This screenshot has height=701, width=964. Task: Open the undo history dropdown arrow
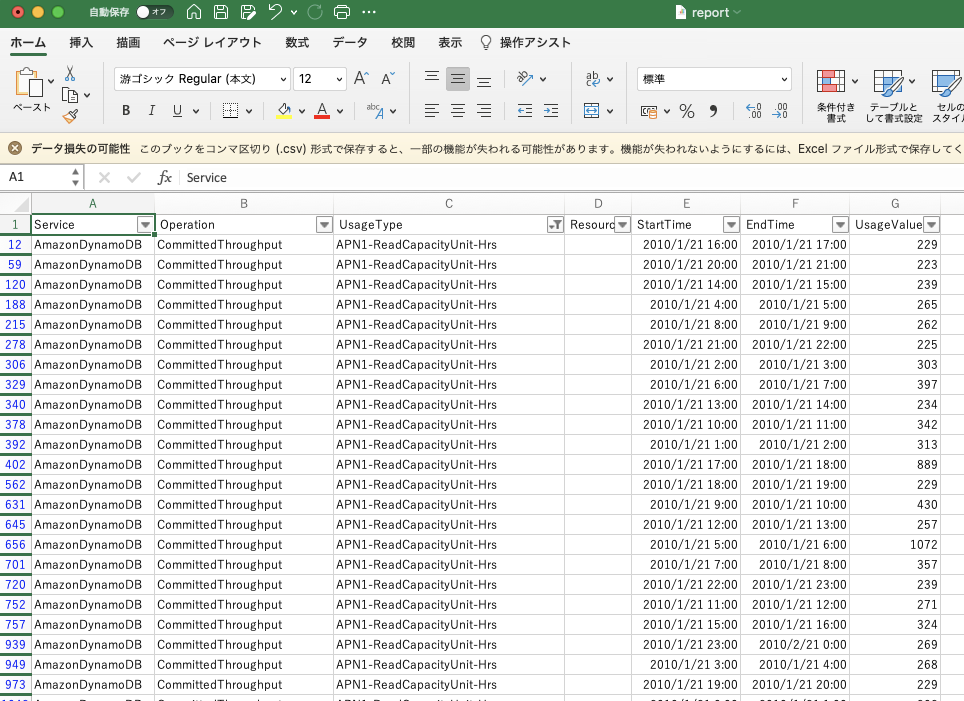point(294,12)
